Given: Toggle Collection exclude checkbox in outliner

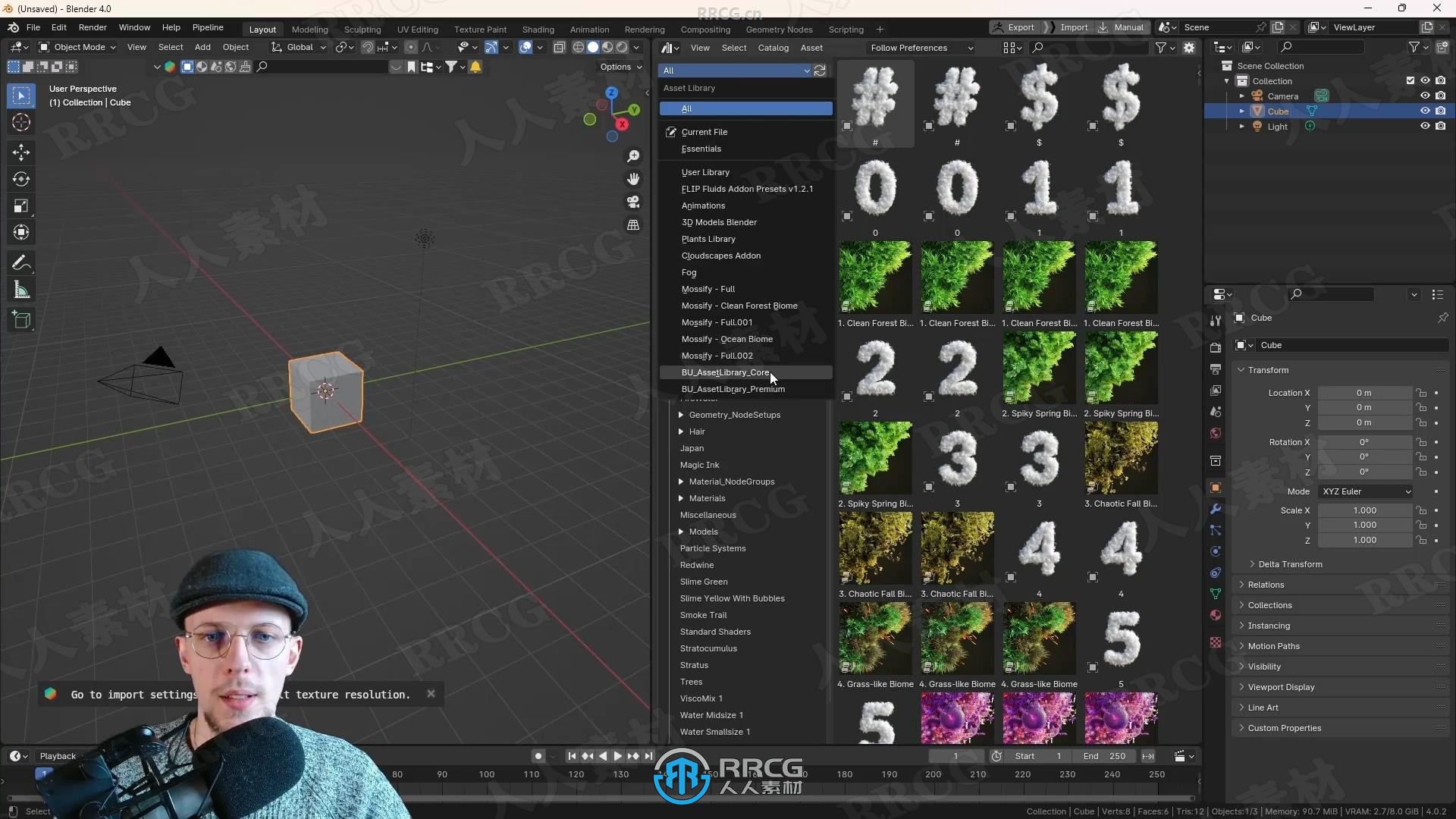Looking at the screenshot, I should (1410, 81).
